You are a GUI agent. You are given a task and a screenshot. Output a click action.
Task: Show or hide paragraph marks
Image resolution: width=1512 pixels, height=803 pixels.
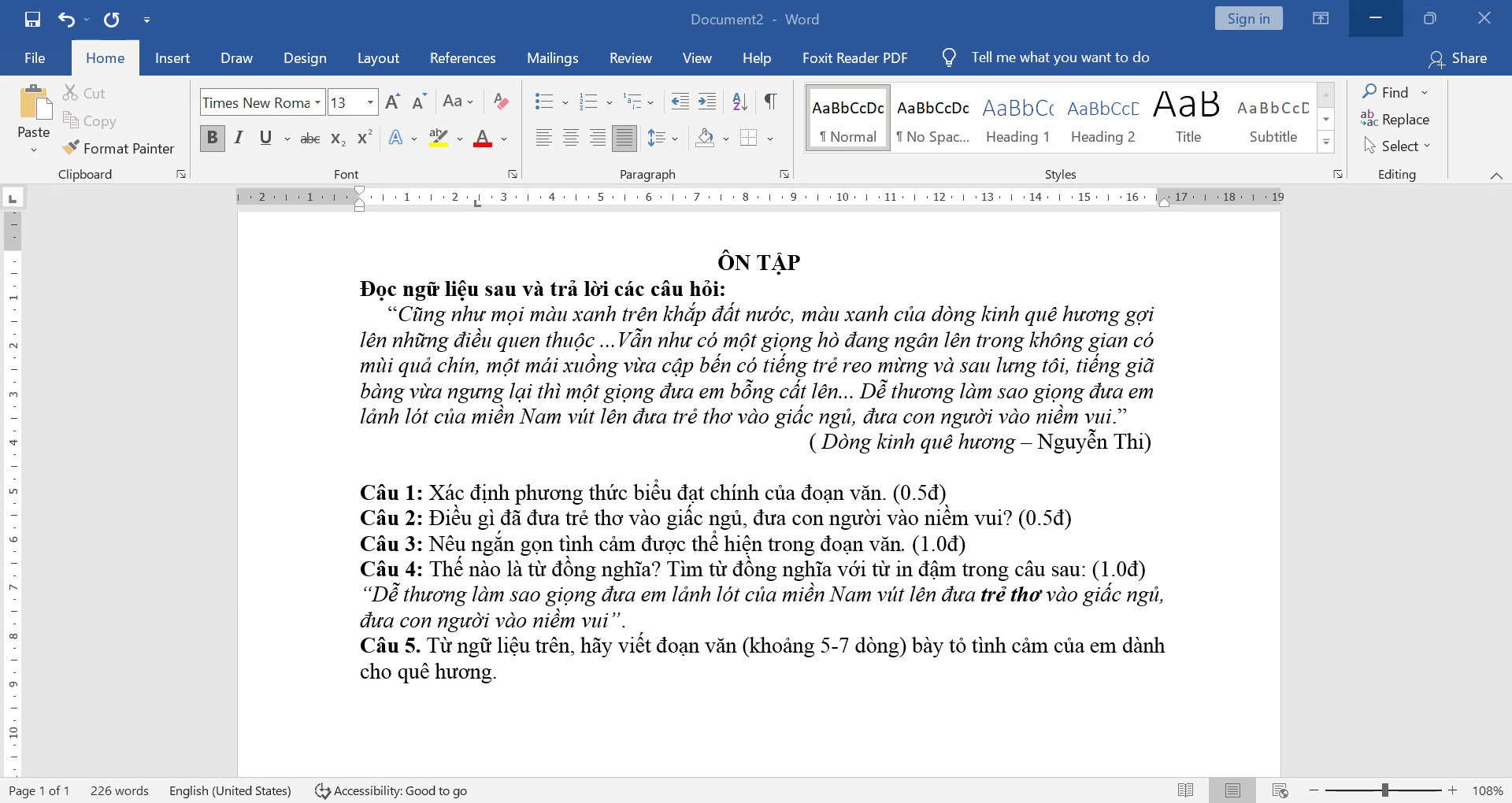coord(771,102)
